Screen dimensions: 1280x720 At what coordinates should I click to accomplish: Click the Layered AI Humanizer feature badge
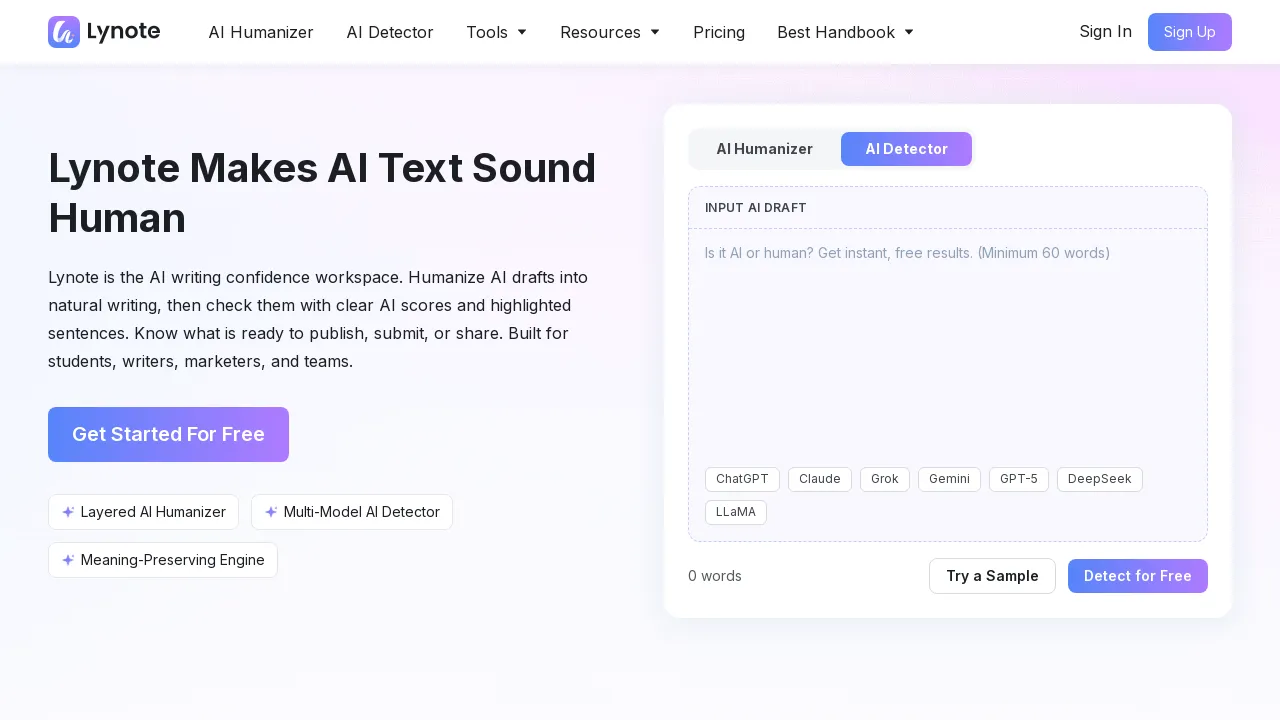click(143, 512)
